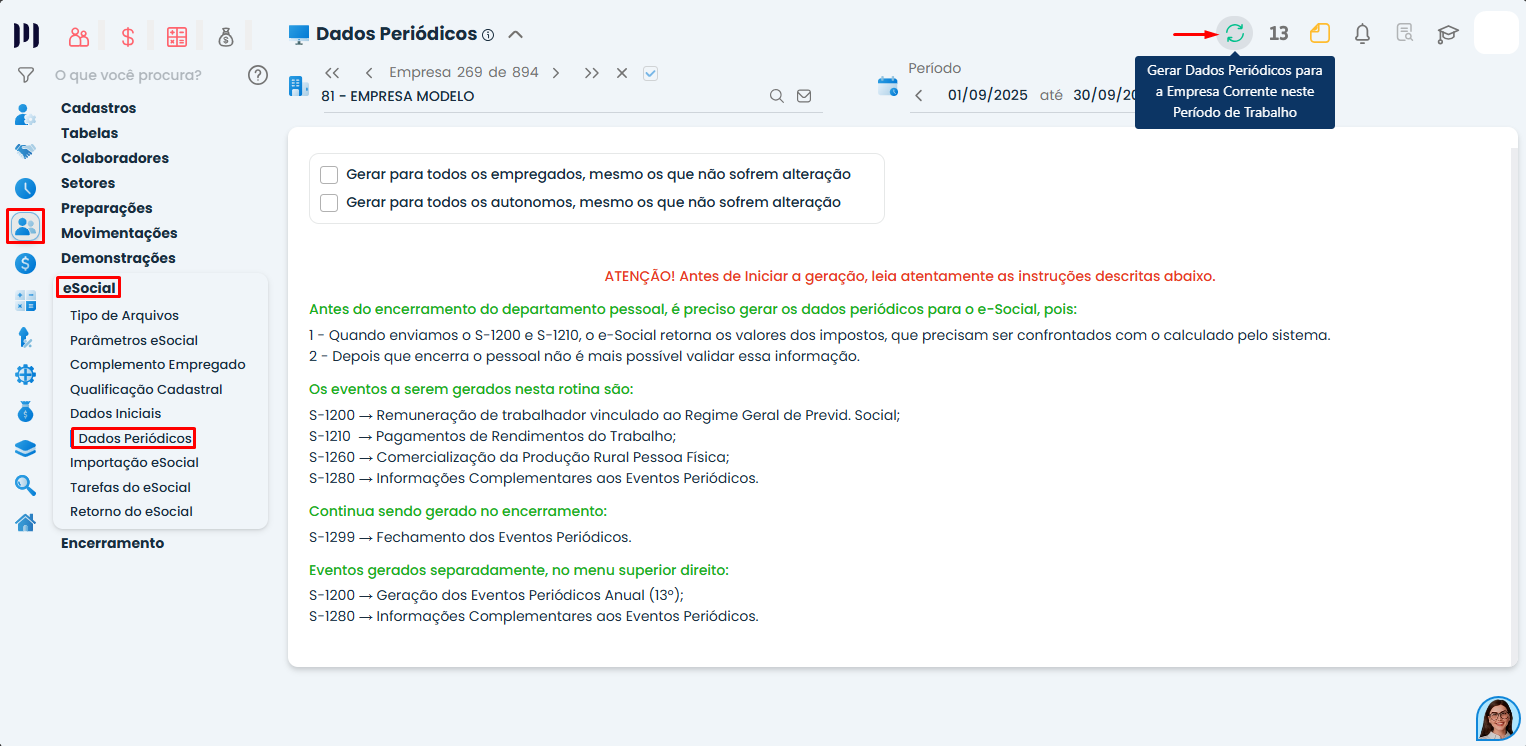Click the red calculator icon at the top
Viewport: 1526px width, 746px height.
[x=177, y=35]
